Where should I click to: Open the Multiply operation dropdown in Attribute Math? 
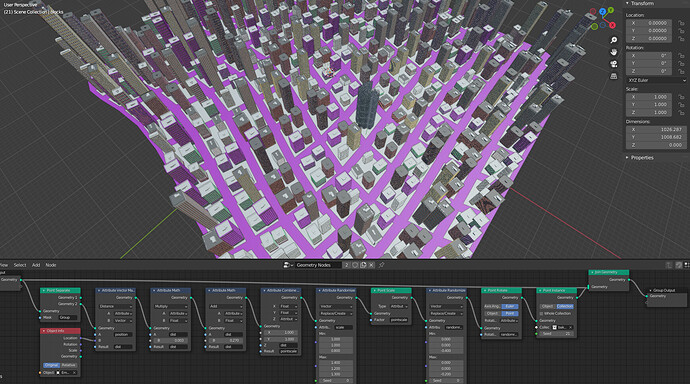point(171,306)
